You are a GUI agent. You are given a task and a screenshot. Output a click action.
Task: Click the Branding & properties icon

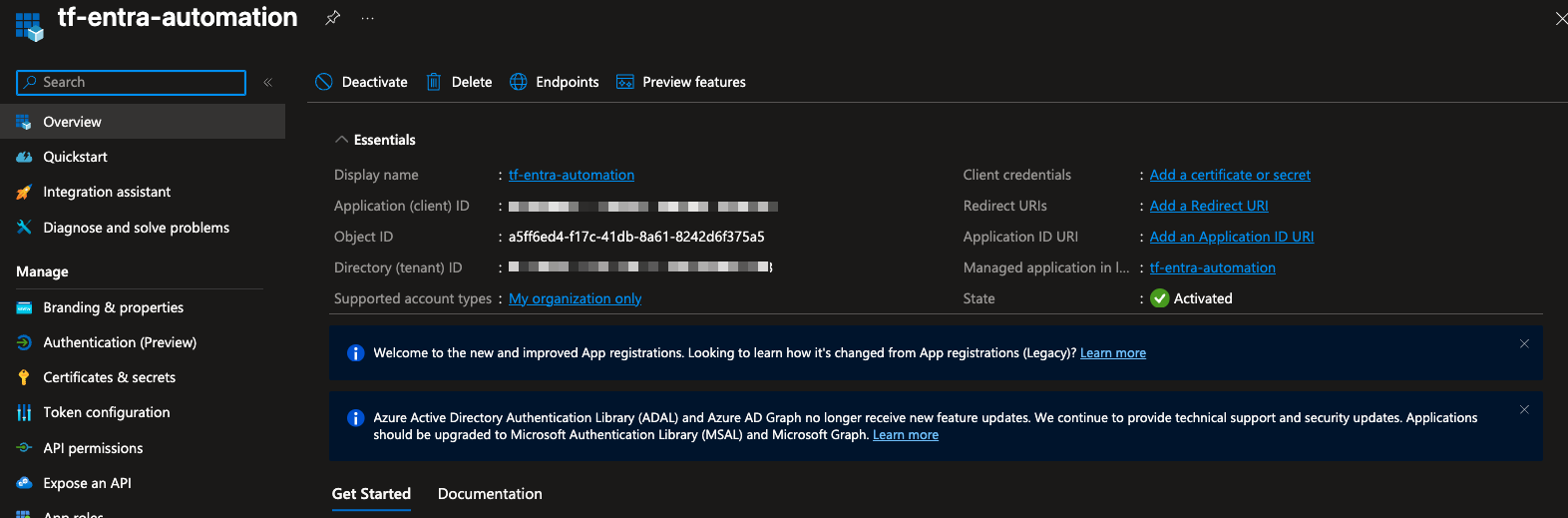(24, 307)
